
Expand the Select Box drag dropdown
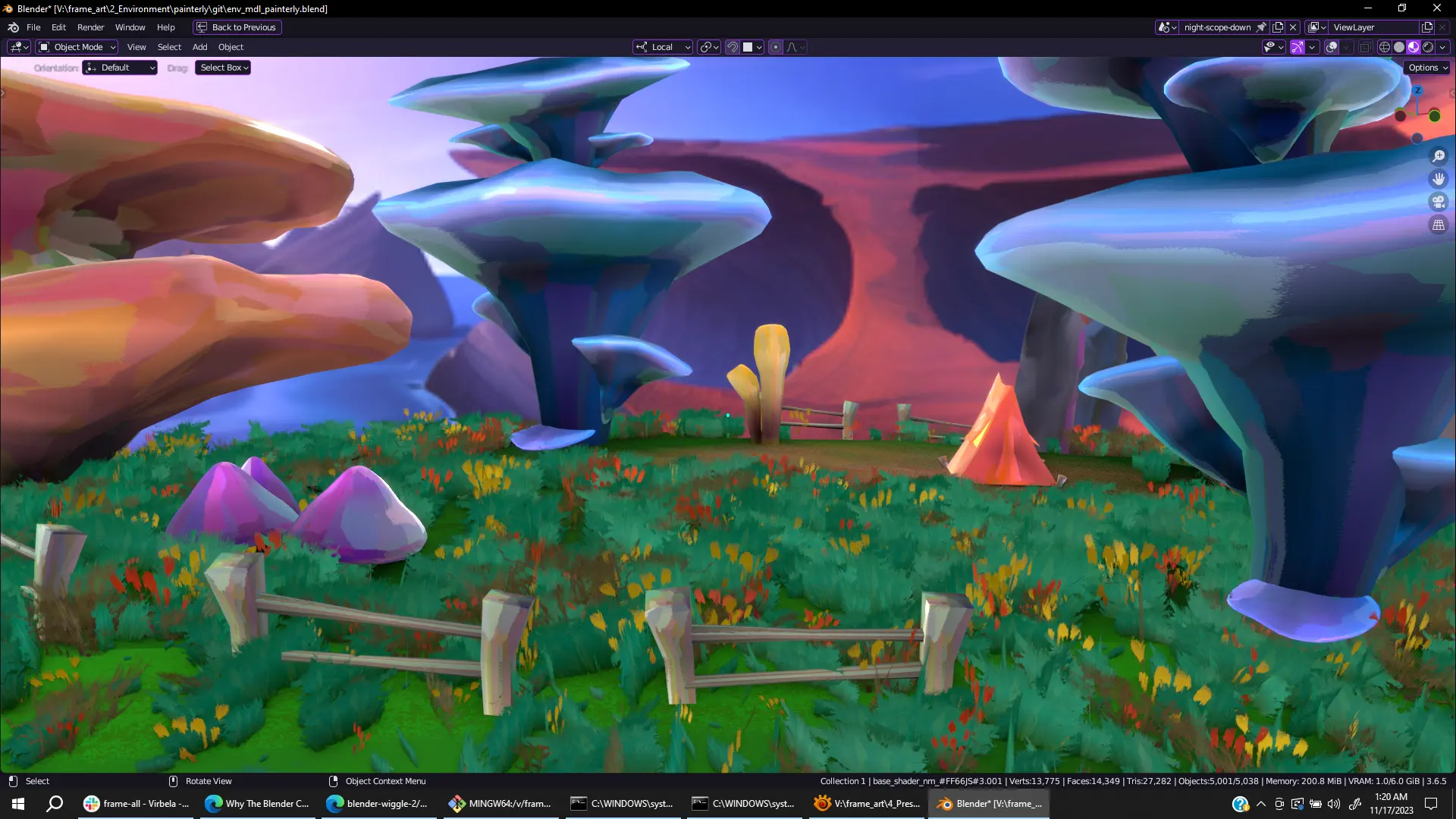click(x=224, y=67)
